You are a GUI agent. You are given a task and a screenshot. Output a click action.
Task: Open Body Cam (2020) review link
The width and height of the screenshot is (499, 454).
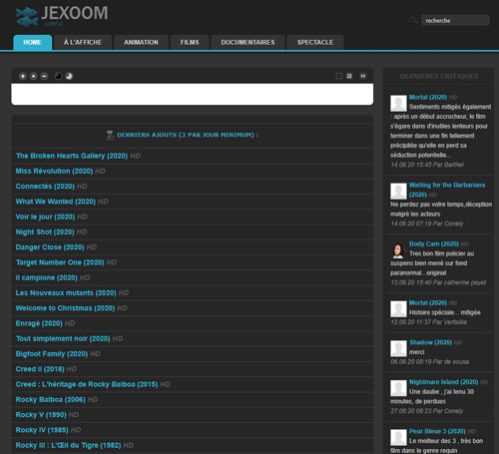tap(434, 244)
